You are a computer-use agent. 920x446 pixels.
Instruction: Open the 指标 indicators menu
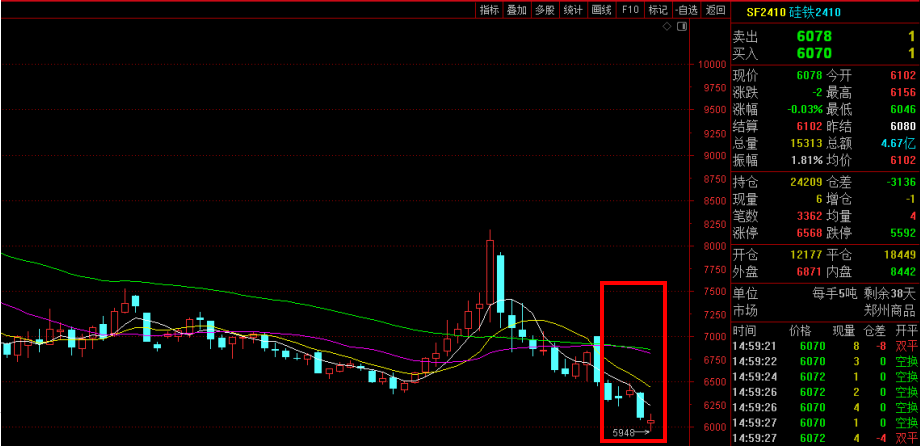(489, 10)
